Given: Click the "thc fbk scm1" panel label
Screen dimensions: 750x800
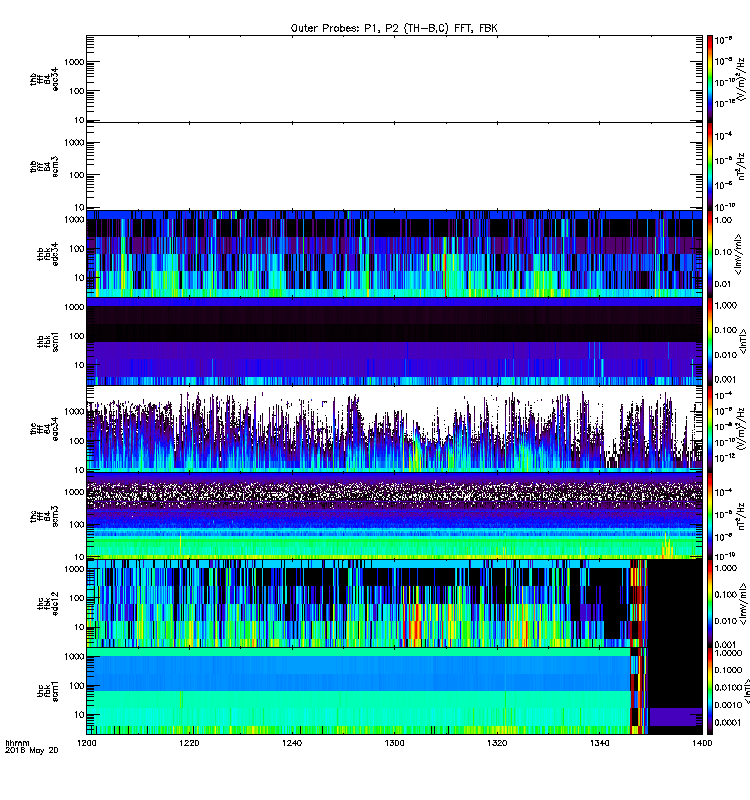Looking at the screenshot, I should point(48,691).
